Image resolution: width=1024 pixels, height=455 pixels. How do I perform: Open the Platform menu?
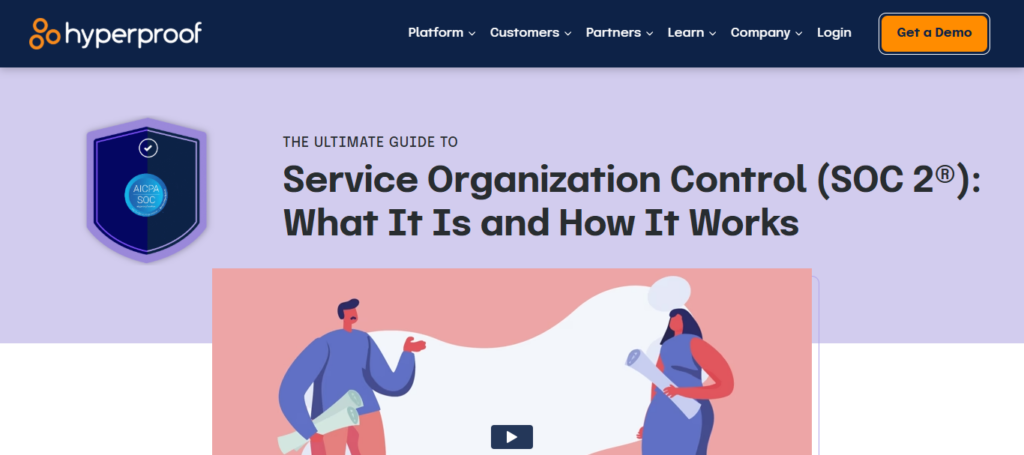(x=436, y=33)
